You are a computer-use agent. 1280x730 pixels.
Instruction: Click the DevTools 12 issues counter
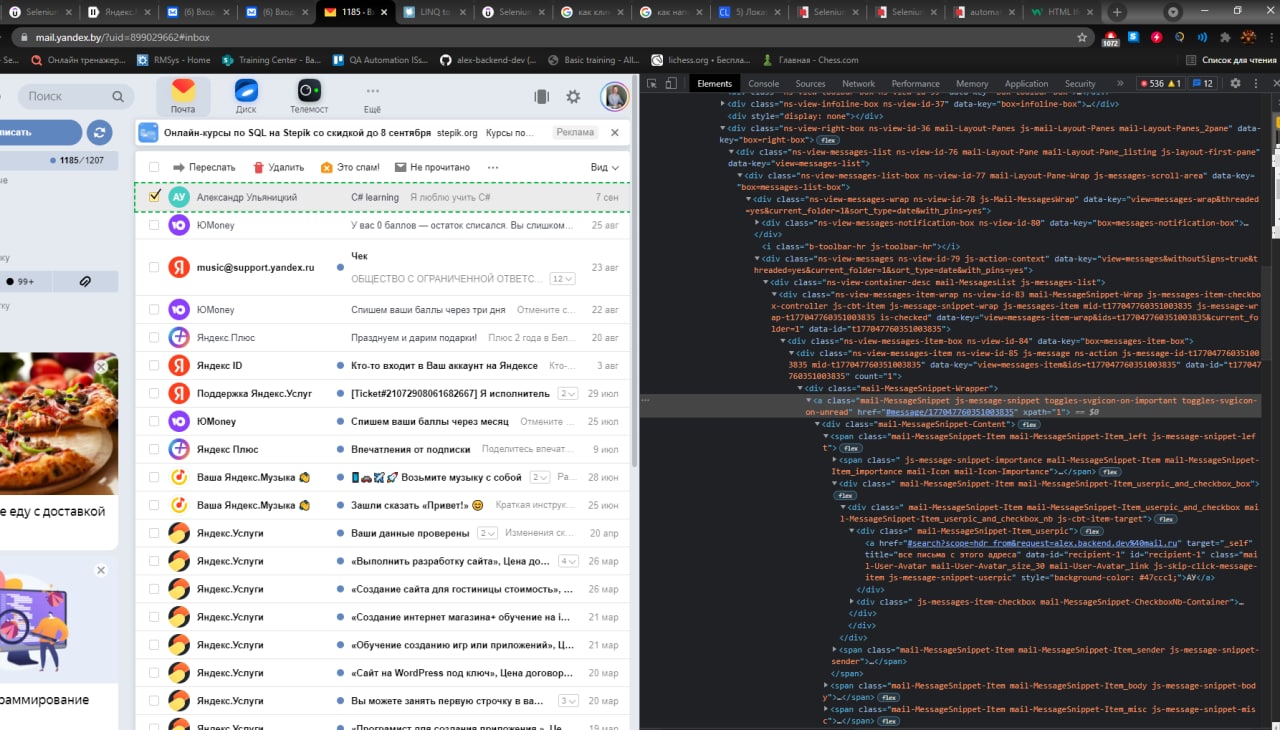pyautogui.click(x=1202, y=84)
